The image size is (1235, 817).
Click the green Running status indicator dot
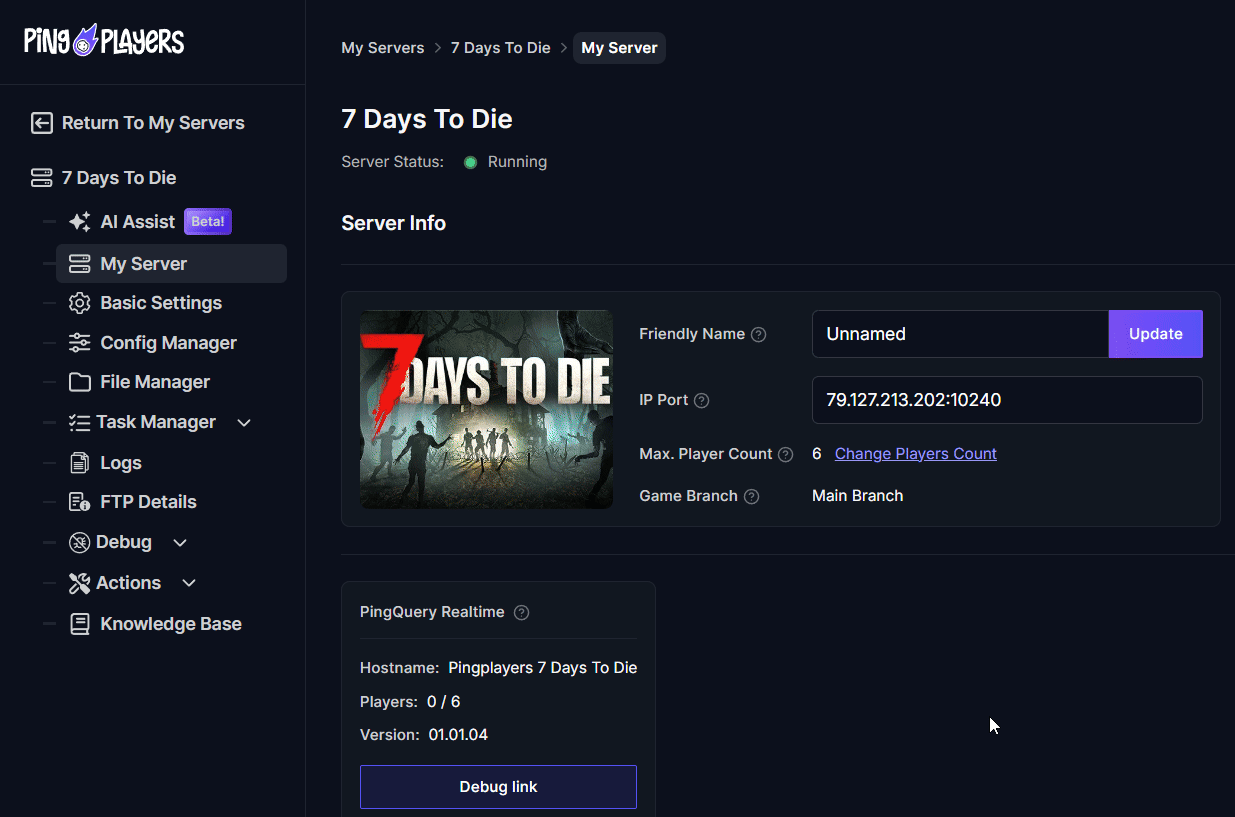click(470, 162)
